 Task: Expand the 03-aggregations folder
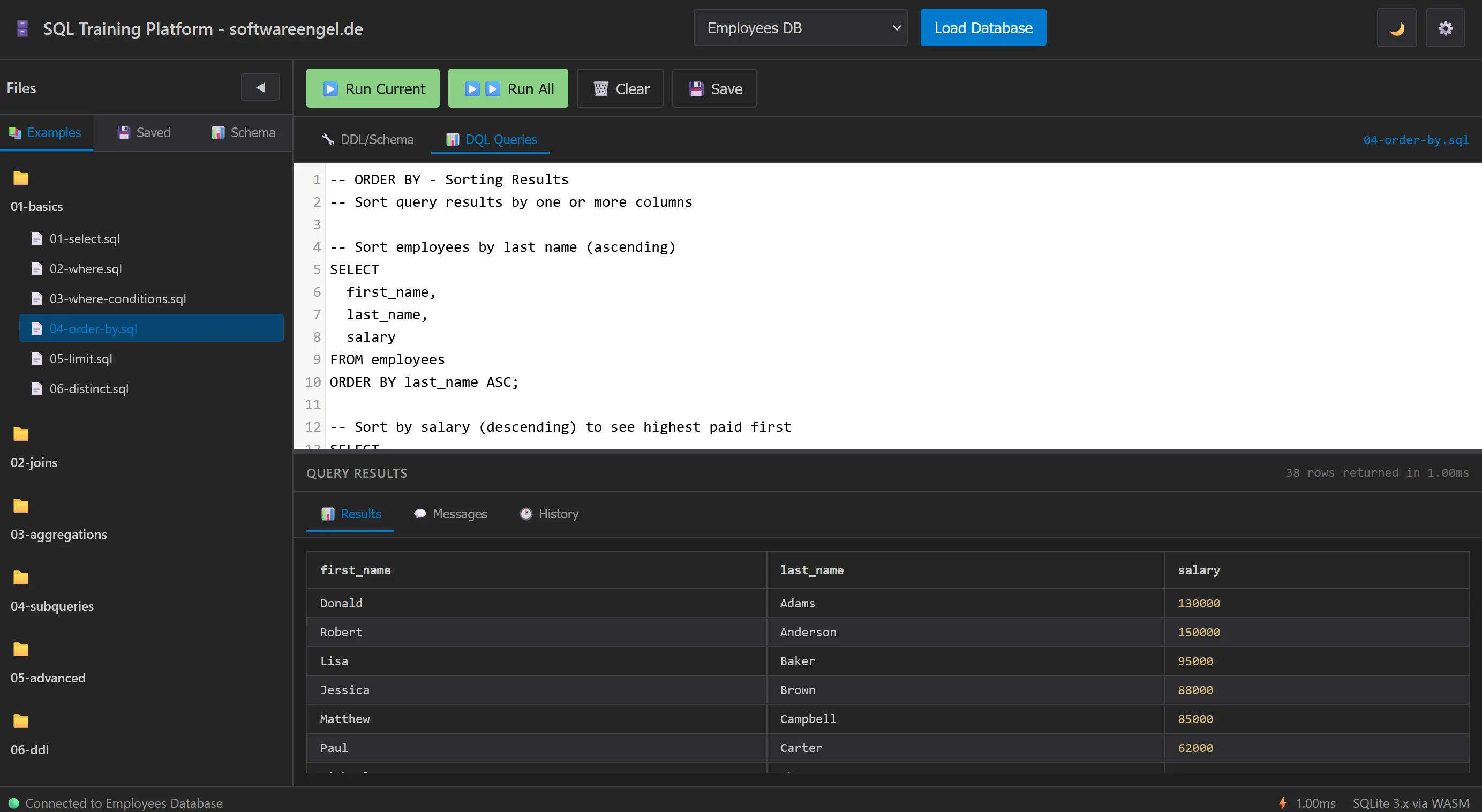(x=58, y=534)
